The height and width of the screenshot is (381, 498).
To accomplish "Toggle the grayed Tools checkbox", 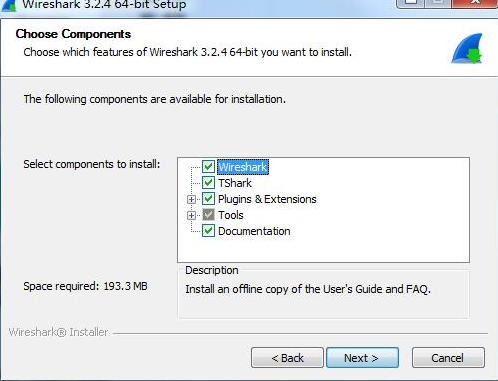I will coord(208,214).
